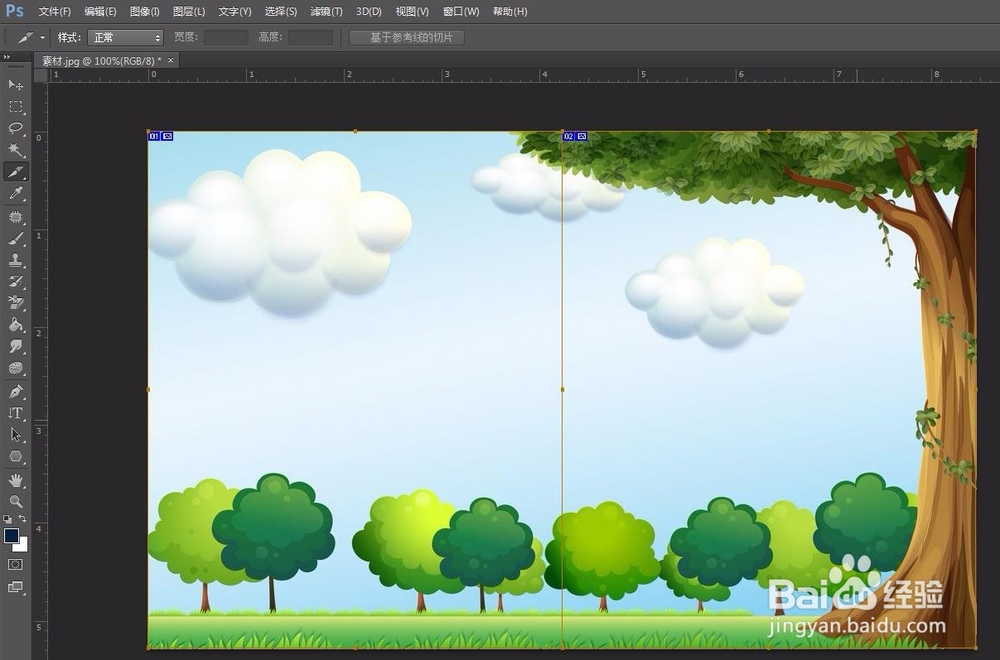Image resolution: width=1000 pixels, height=660 pixels.
Task: Select the Patch healing tool
Action: (x=16, y=217)
